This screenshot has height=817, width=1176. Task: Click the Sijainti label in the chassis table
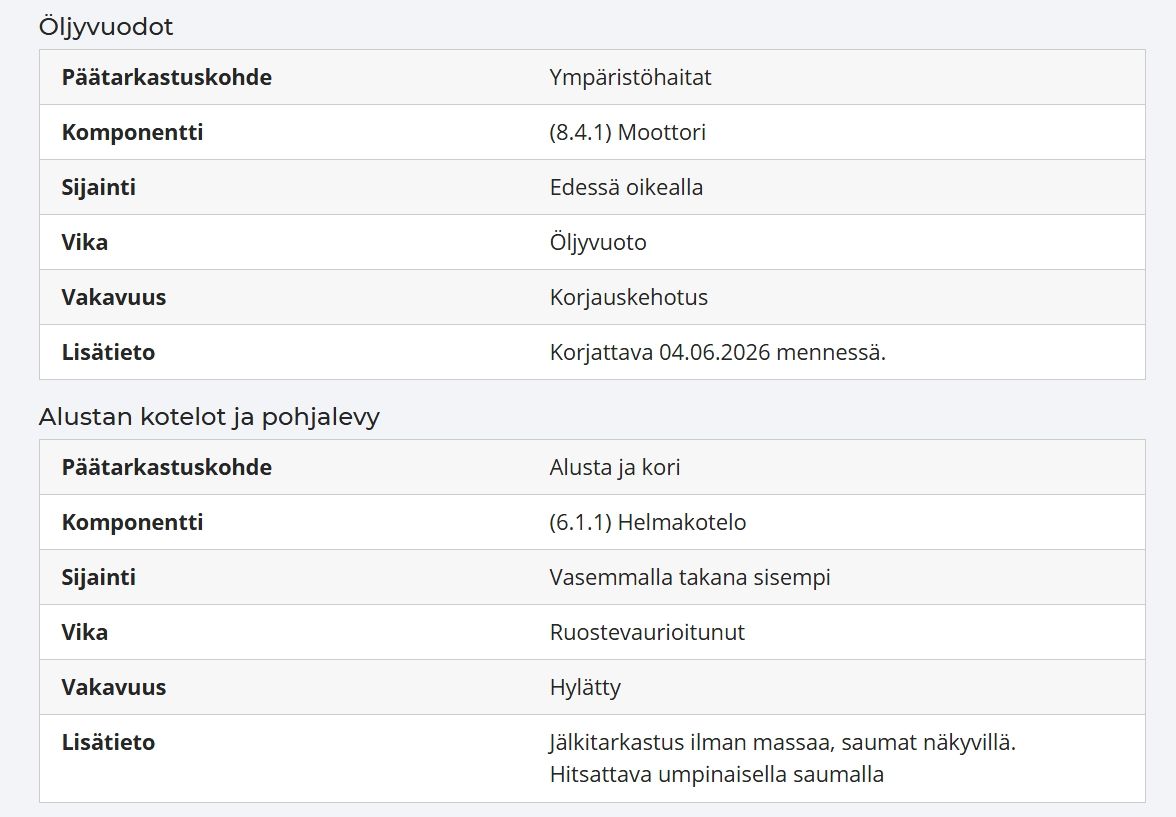coord(99,577)
